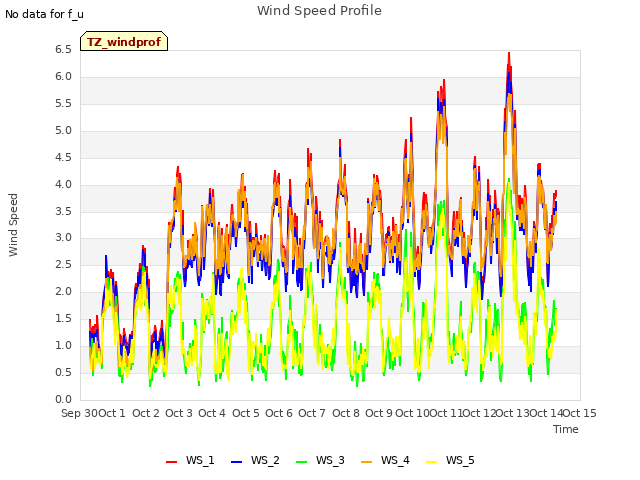Click the TZ_windprof annotation tag

[124, 42]
